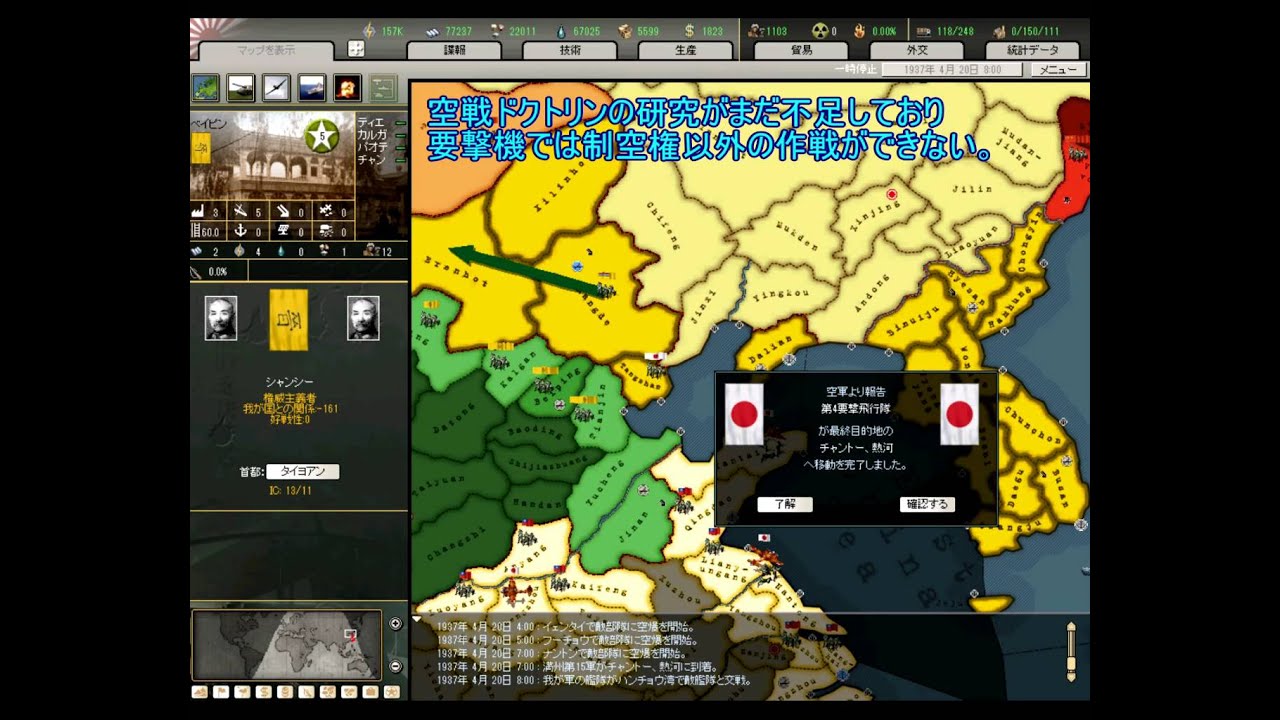Click the money dollar icon showing 1823
Screen dimensions: 1280x720
pyautogui.click(x=689, y=31)
